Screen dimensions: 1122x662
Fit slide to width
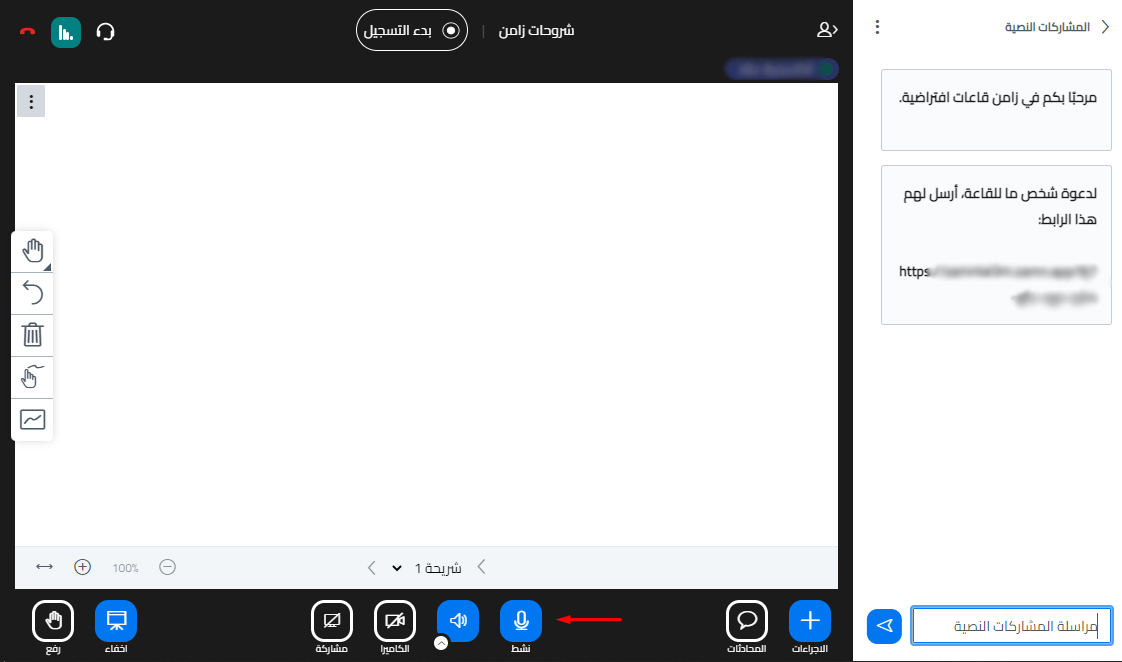point(44,567)
